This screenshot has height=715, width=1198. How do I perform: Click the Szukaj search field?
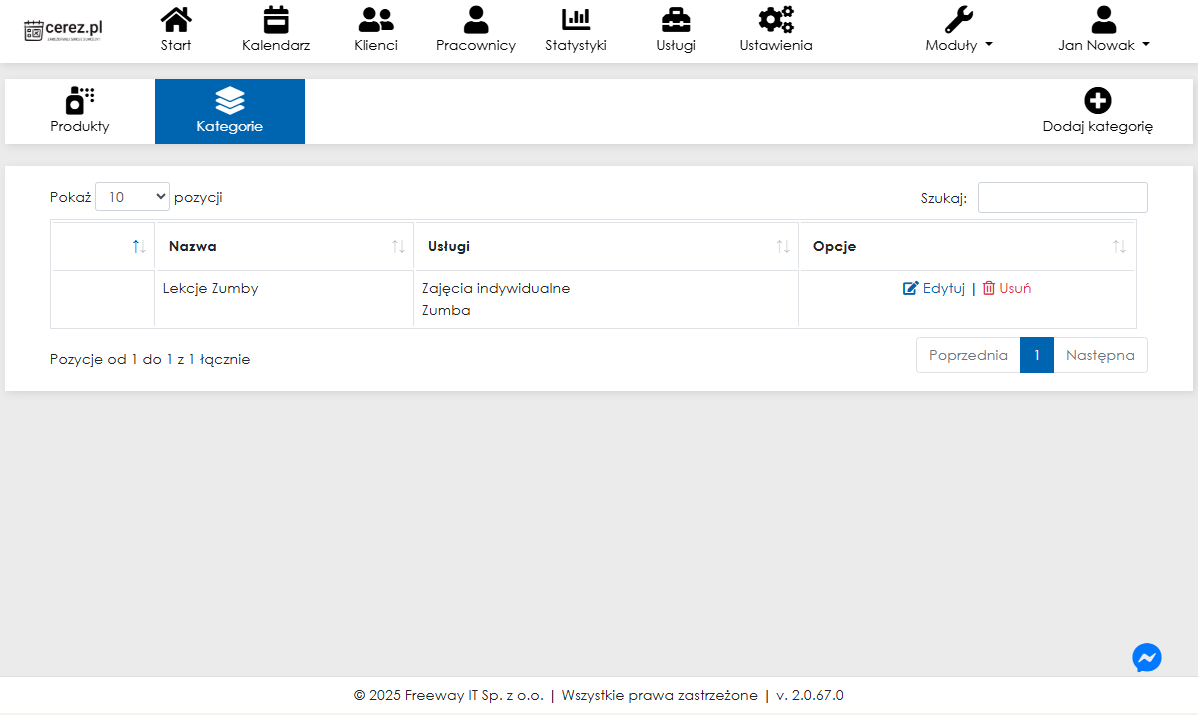[x=1062, y=197]
